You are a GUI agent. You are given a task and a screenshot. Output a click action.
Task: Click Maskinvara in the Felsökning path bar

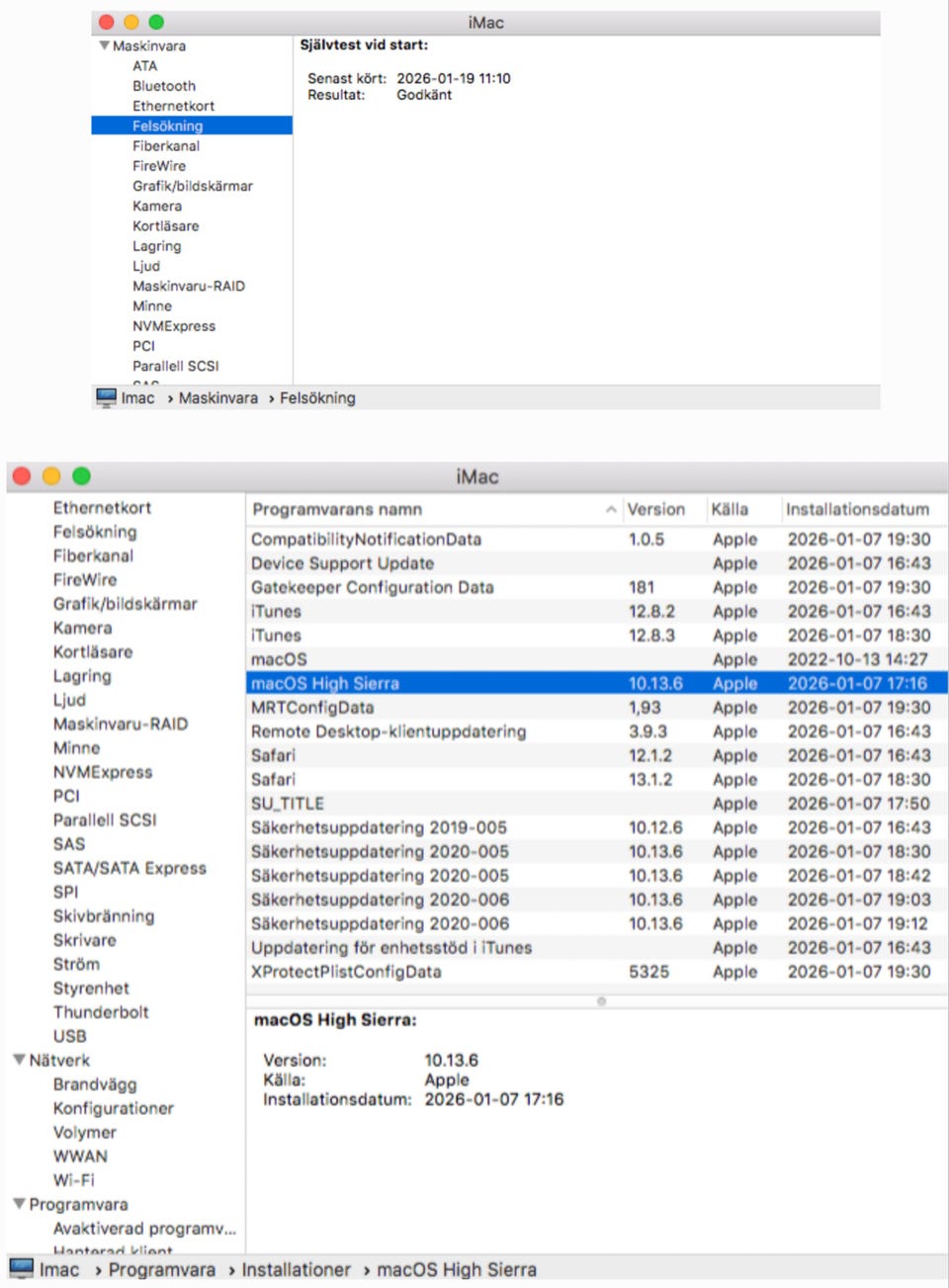point(217,397)
